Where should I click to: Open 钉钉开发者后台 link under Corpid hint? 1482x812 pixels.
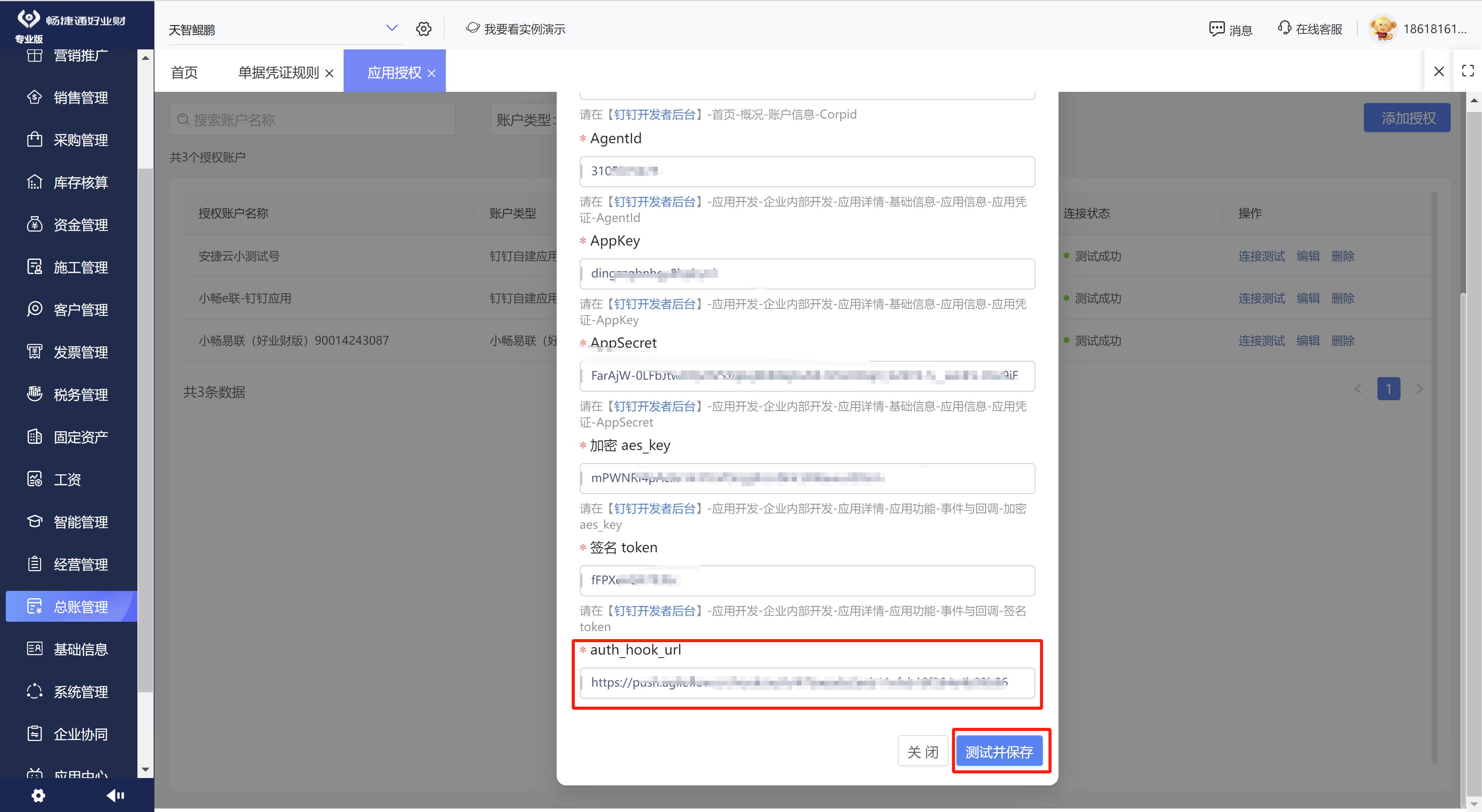coord(655,115)
